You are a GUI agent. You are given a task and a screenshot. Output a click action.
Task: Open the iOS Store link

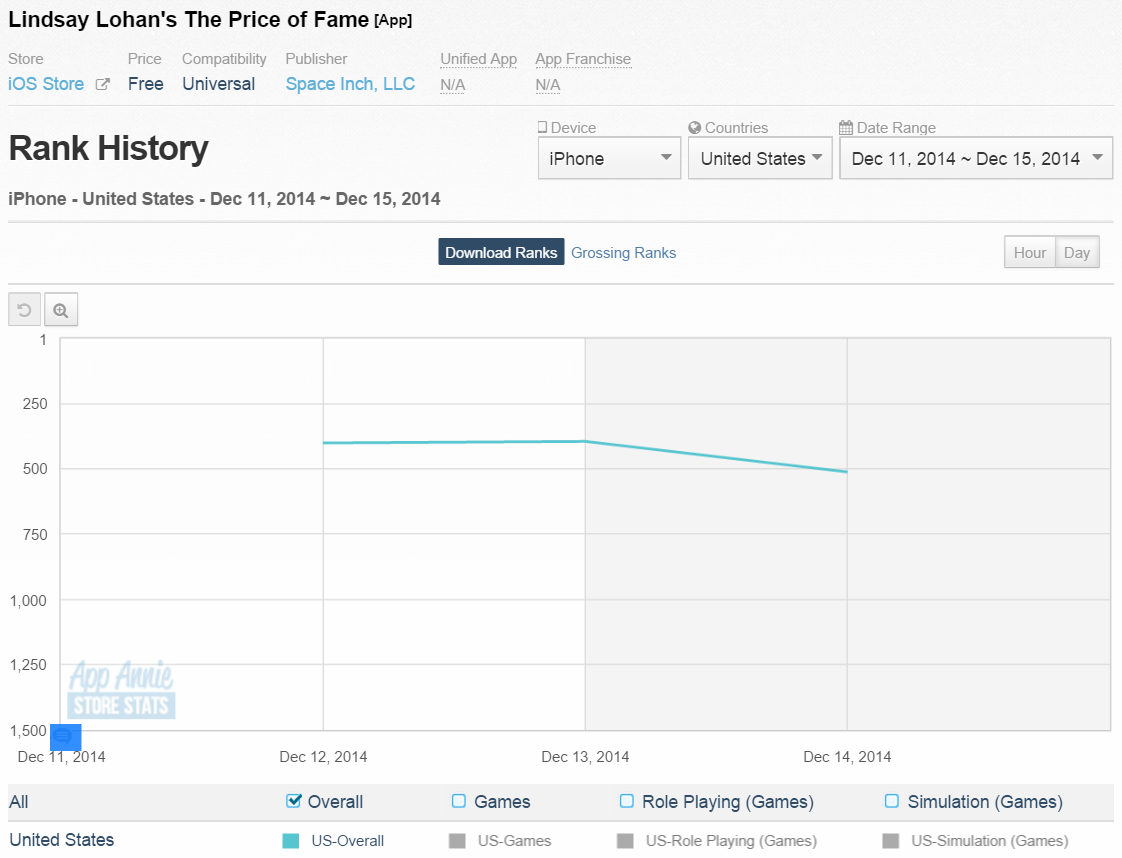coord(46,84)
